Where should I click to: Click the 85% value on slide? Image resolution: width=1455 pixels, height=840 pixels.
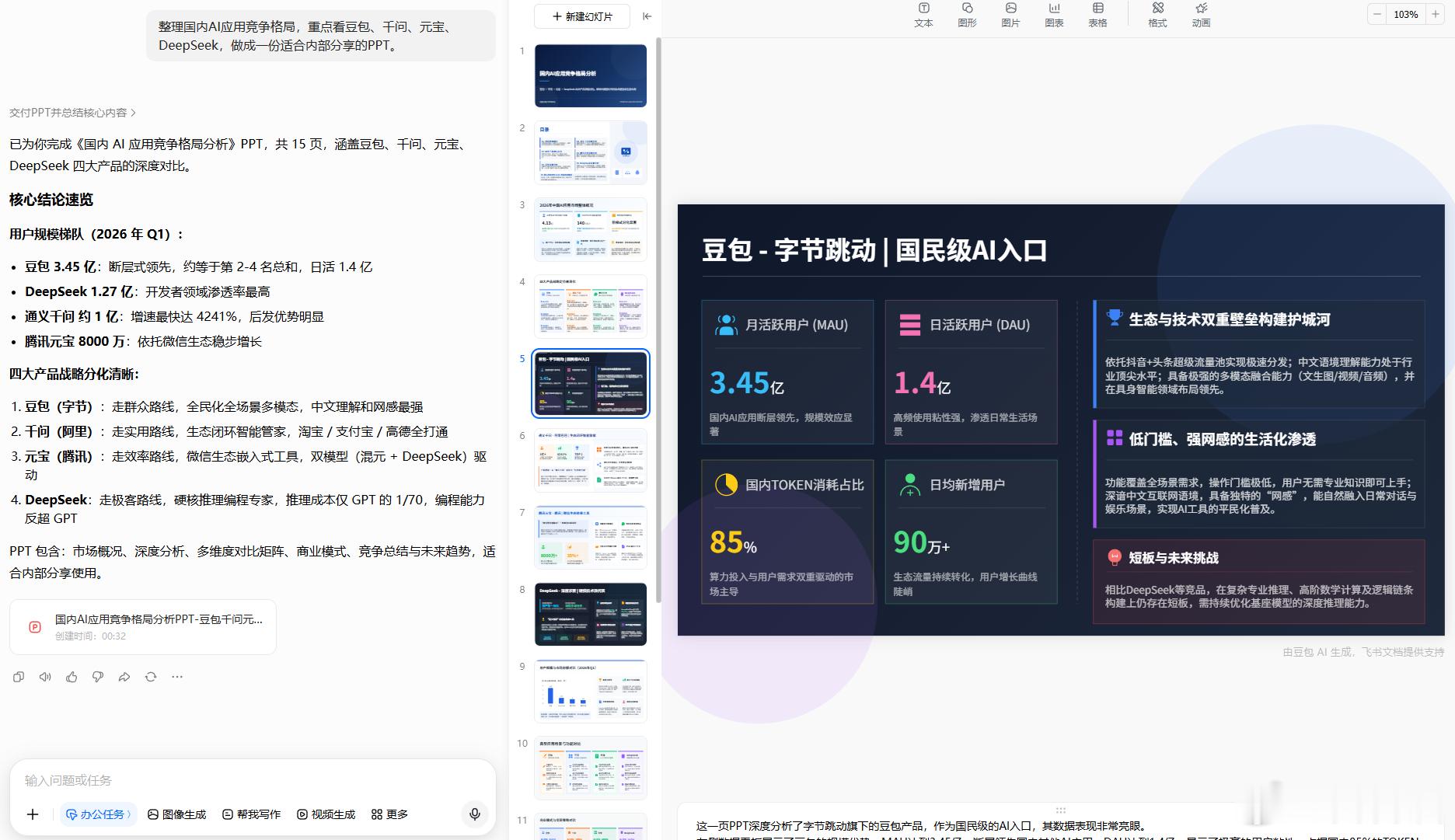point(733,542)
